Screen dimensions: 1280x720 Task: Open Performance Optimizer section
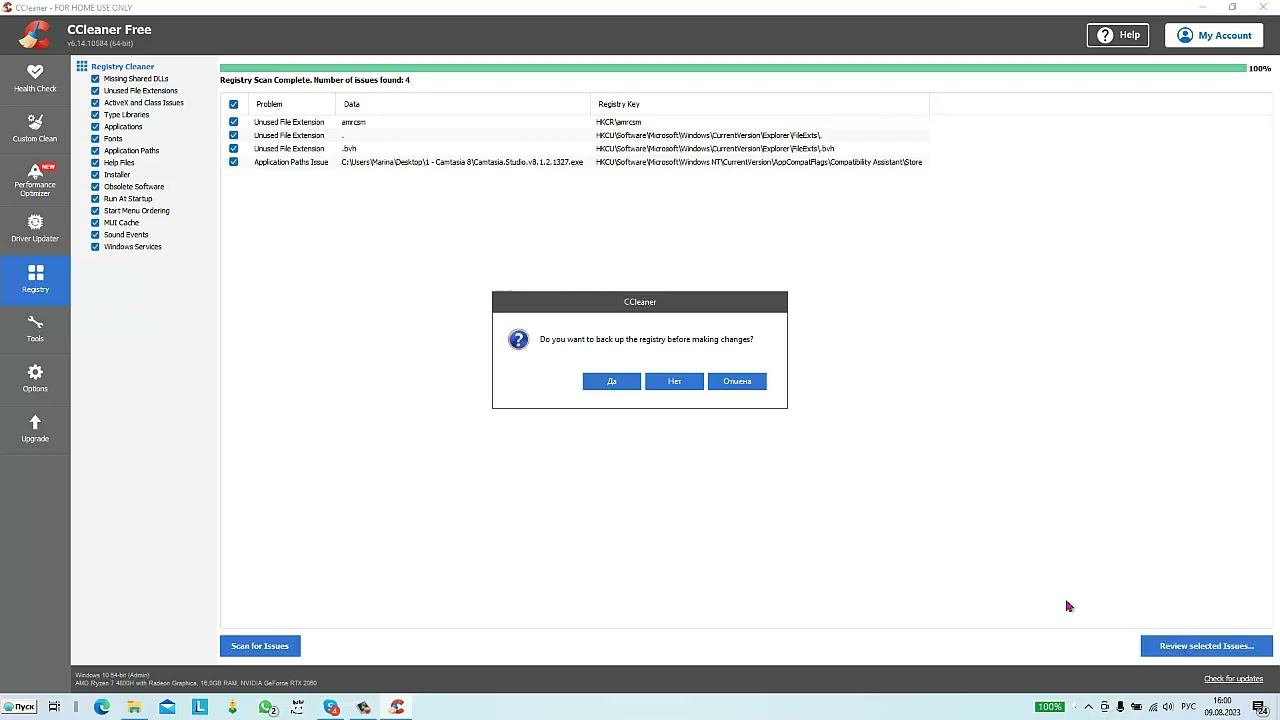pos(35,179)
